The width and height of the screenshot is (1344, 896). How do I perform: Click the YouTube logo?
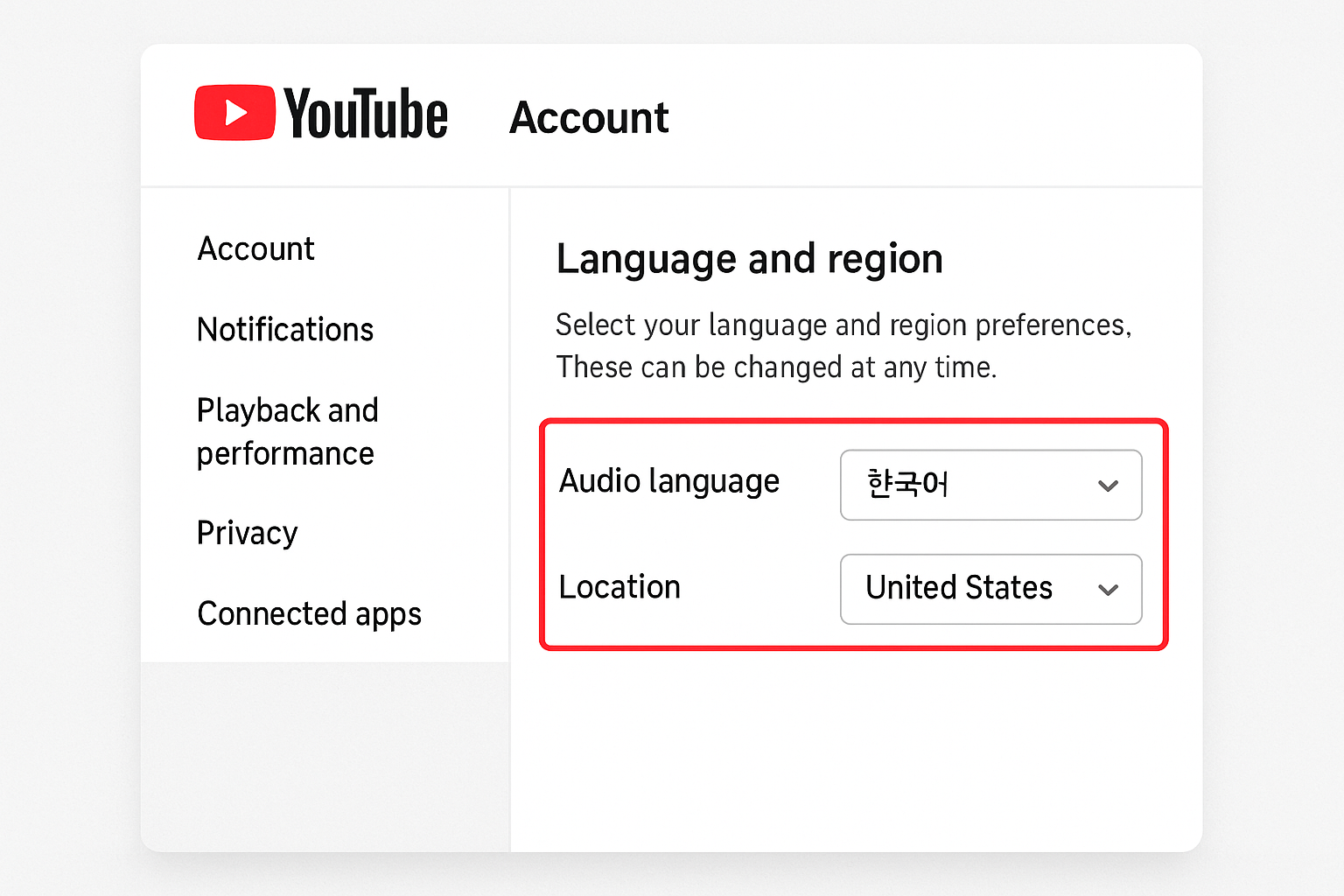click(321, 113)
